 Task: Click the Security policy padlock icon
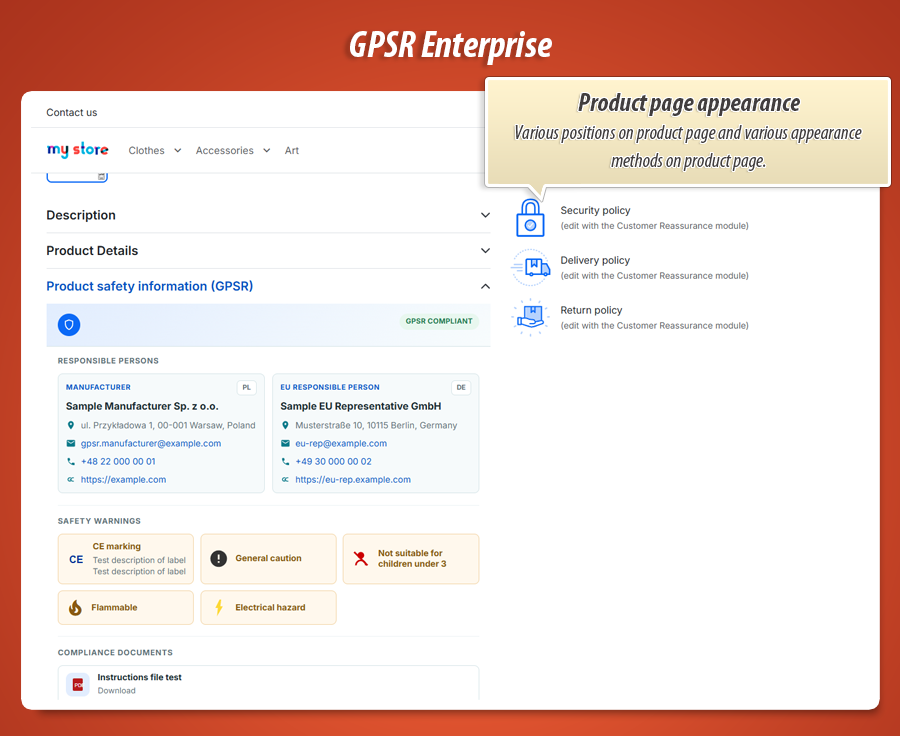click(x=530, y=218)
